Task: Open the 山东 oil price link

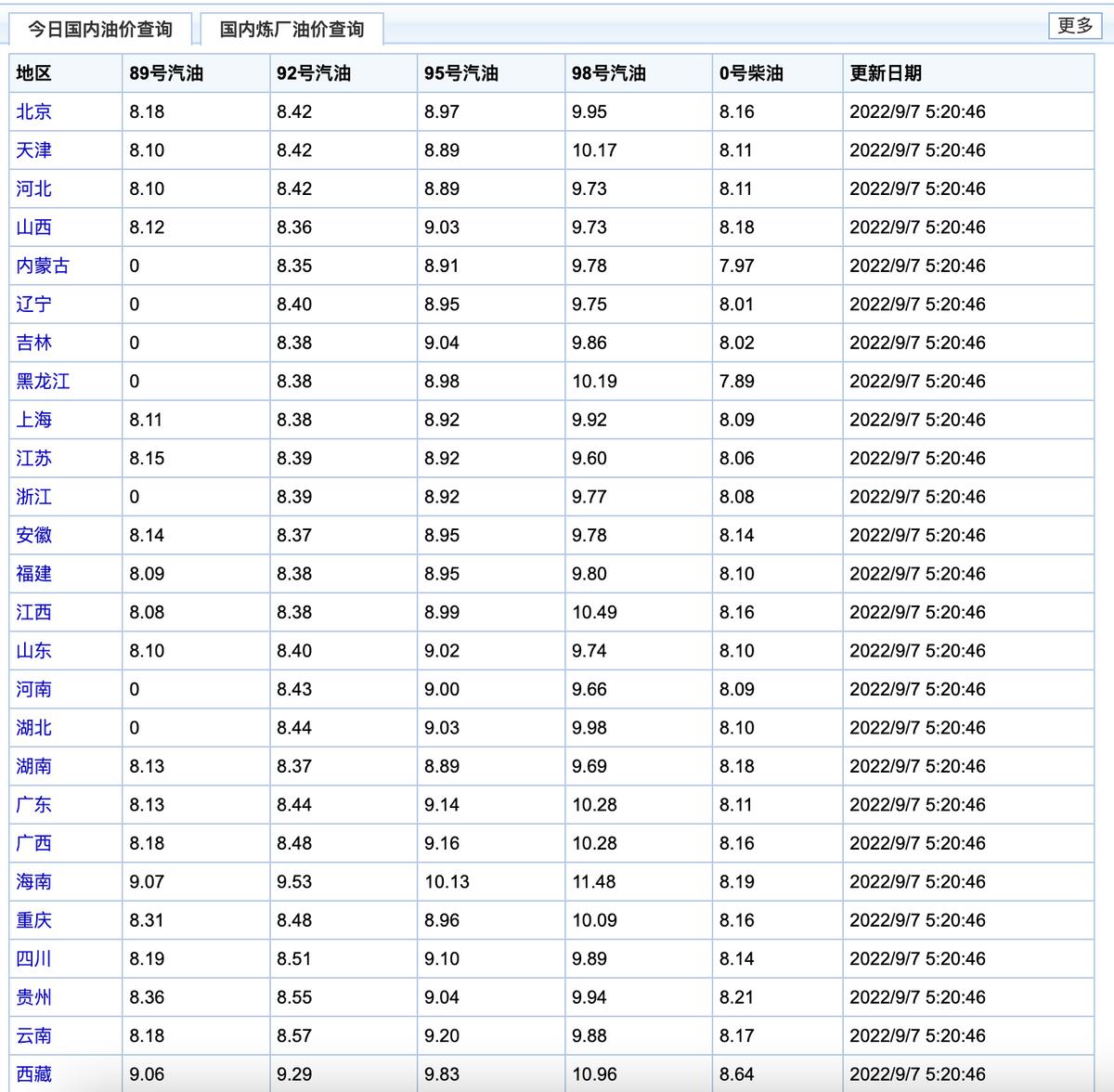Action: pos(32,650)
